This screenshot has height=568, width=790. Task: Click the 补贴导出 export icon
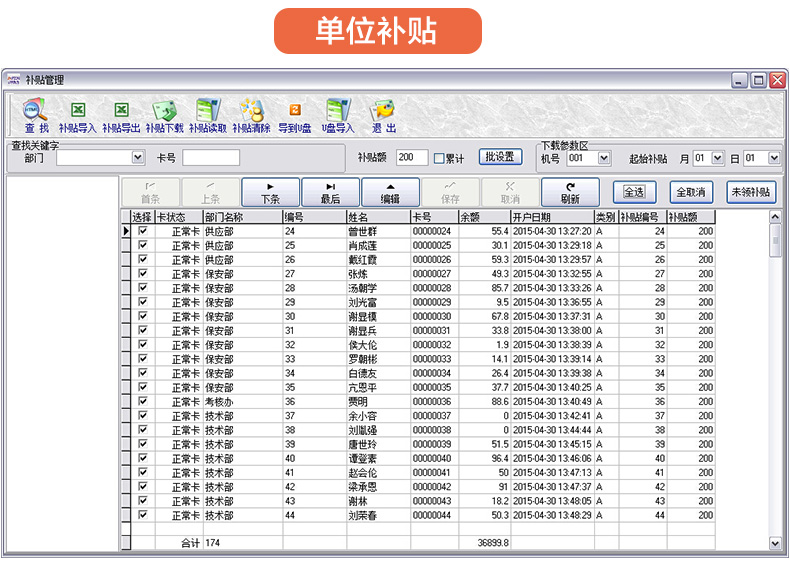pyautogui.click(x=121, y=116)
